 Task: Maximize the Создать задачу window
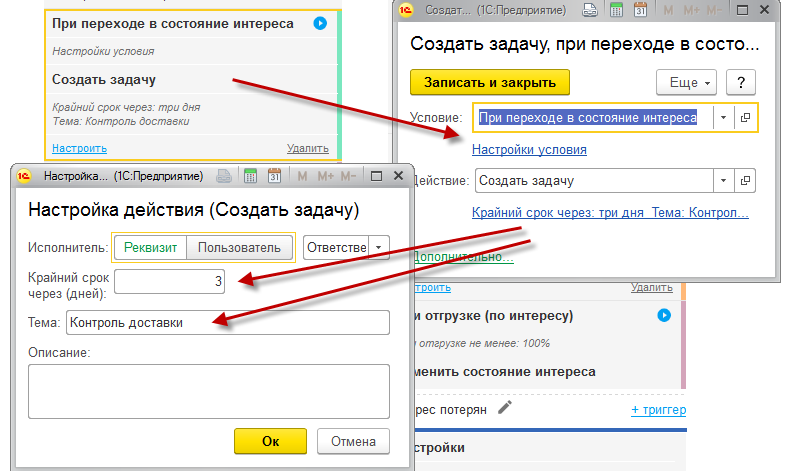(743, 10)
